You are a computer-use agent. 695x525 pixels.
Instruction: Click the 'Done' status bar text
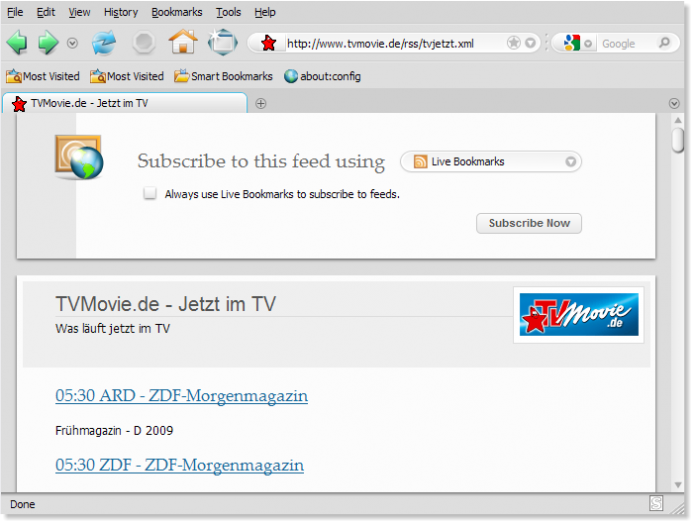coord(23,504)
